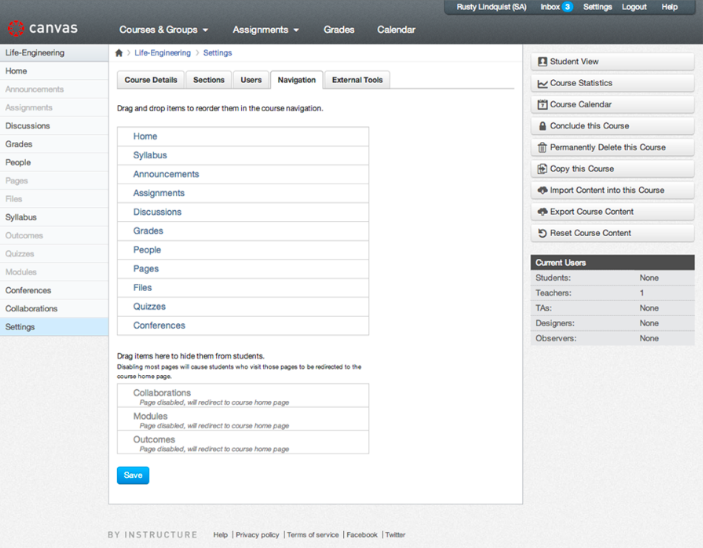Image resolution: width=703 pixels, height=548 pixels.
Task: Click the Privacy policy footer link
Action: coord(257,535)
